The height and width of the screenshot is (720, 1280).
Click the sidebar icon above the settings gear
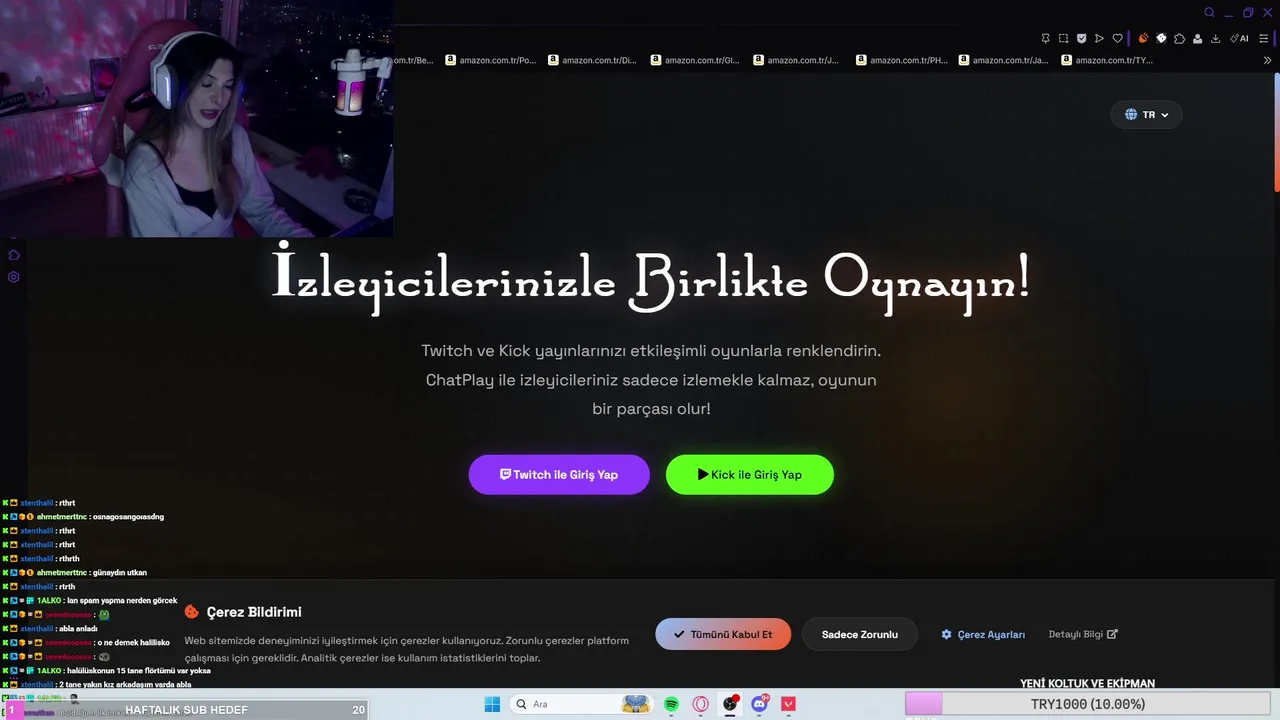(14, 255)
